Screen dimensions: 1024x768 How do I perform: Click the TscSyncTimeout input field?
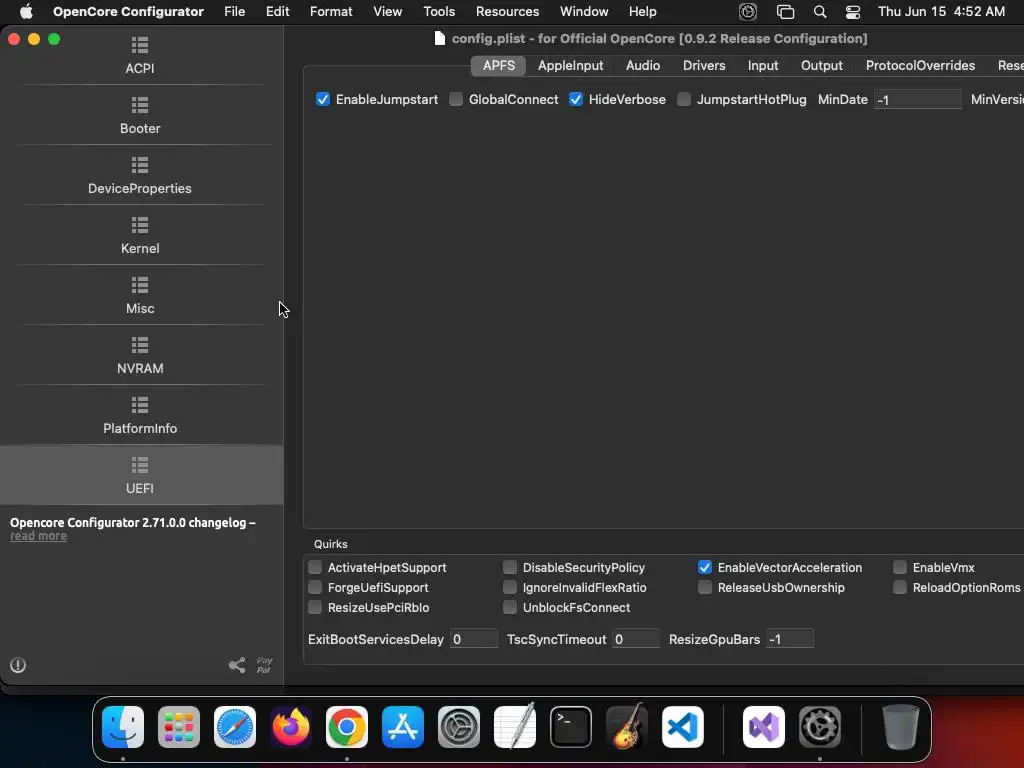635,639
